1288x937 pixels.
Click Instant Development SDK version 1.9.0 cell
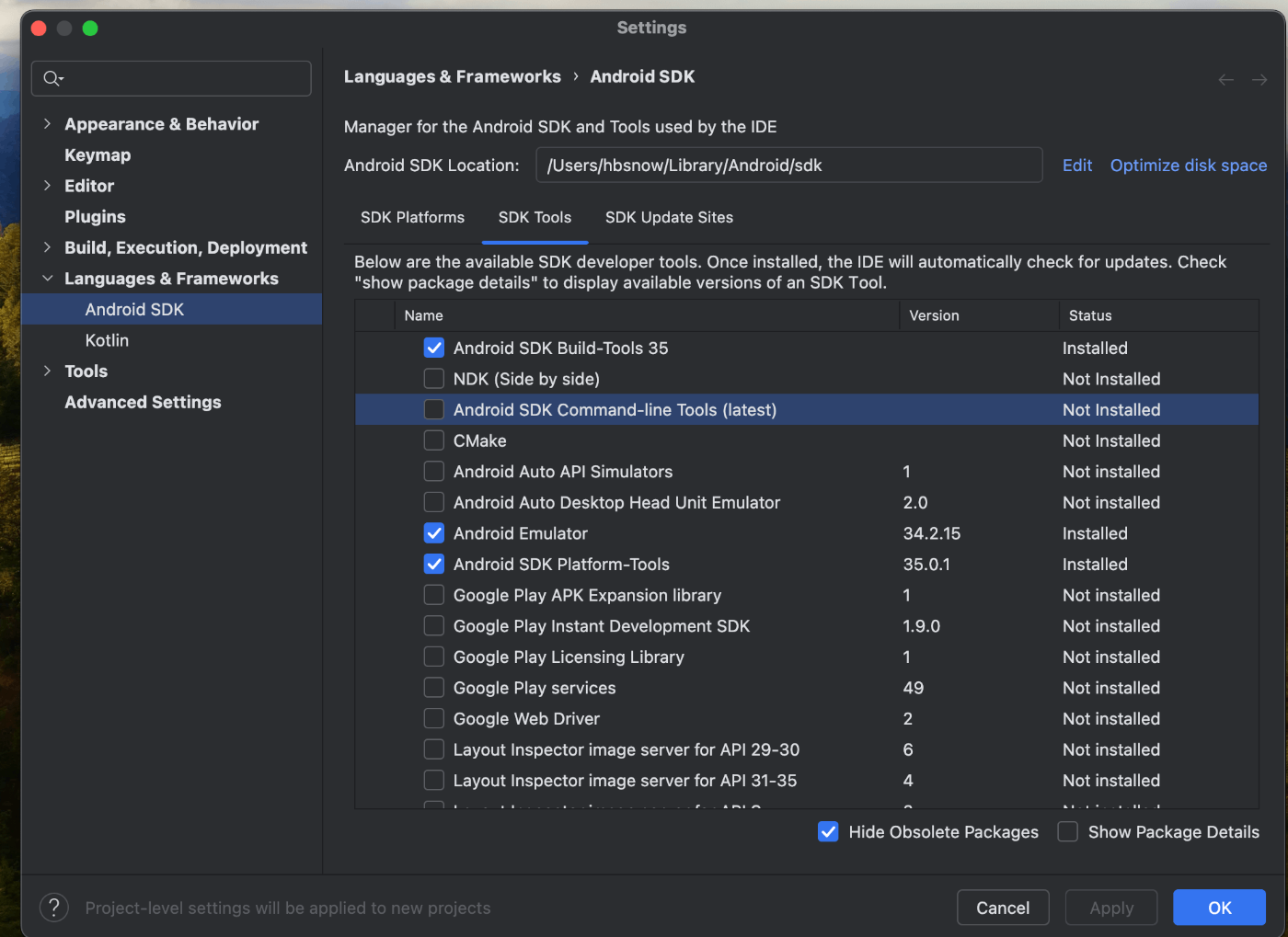pos(921,626)
